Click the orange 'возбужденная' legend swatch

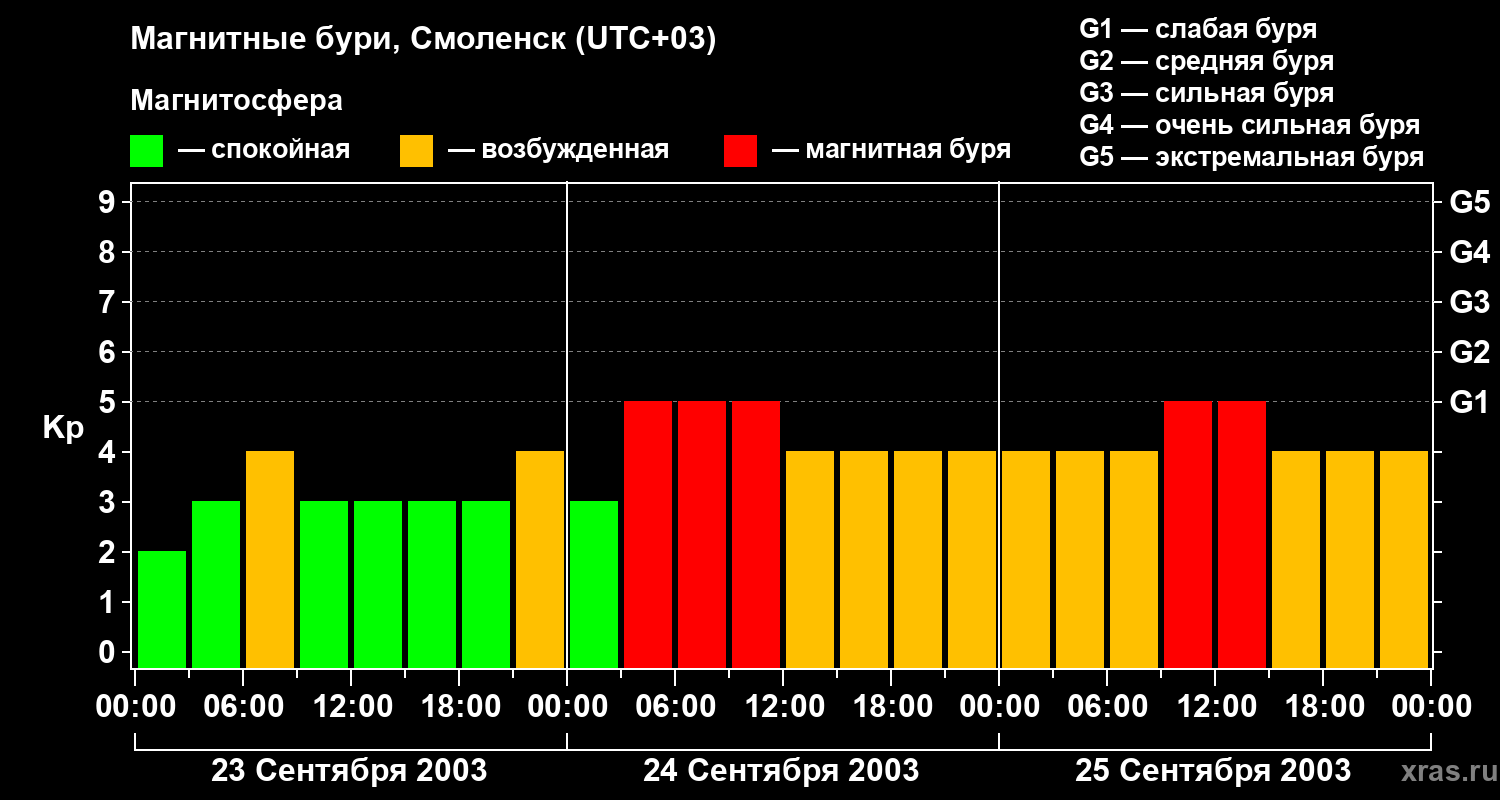(416, 151)
